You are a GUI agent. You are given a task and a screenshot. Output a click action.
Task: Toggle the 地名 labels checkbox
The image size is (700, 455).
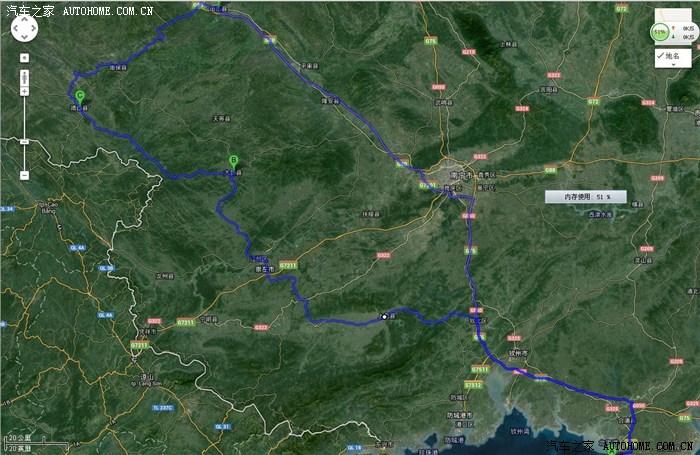click(x=662, y=57)
